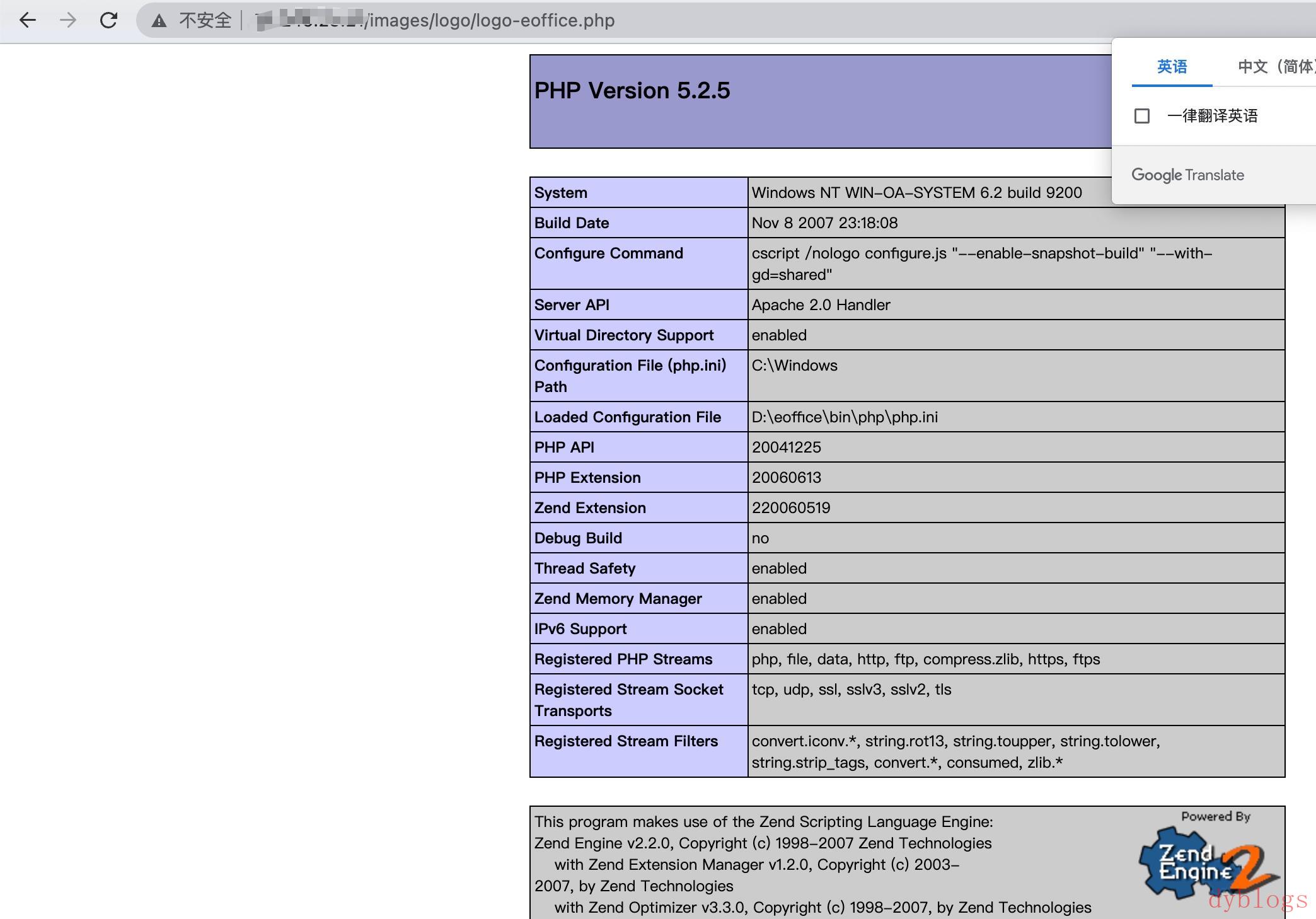Enable the 一律翻译英语 checkbox

1142,116
